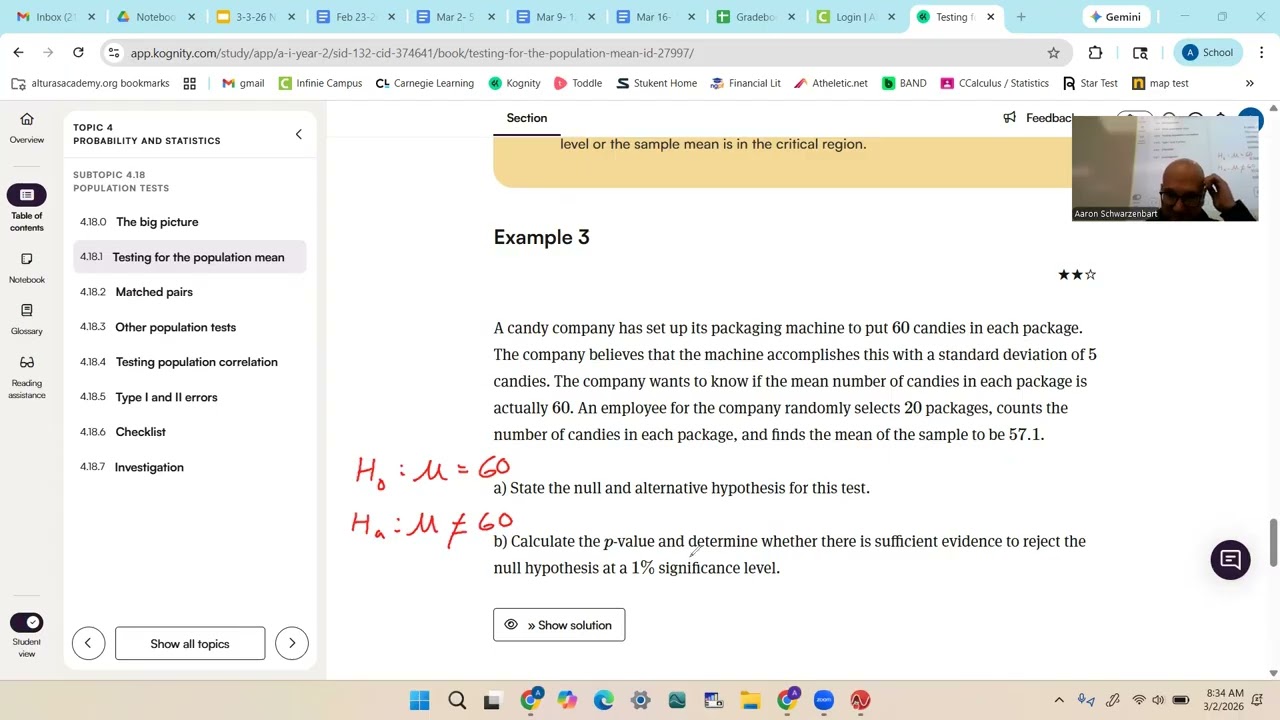Open the Table of contents panel
The width and height of the screenshot is (1280, 720).
coord(27,208)
